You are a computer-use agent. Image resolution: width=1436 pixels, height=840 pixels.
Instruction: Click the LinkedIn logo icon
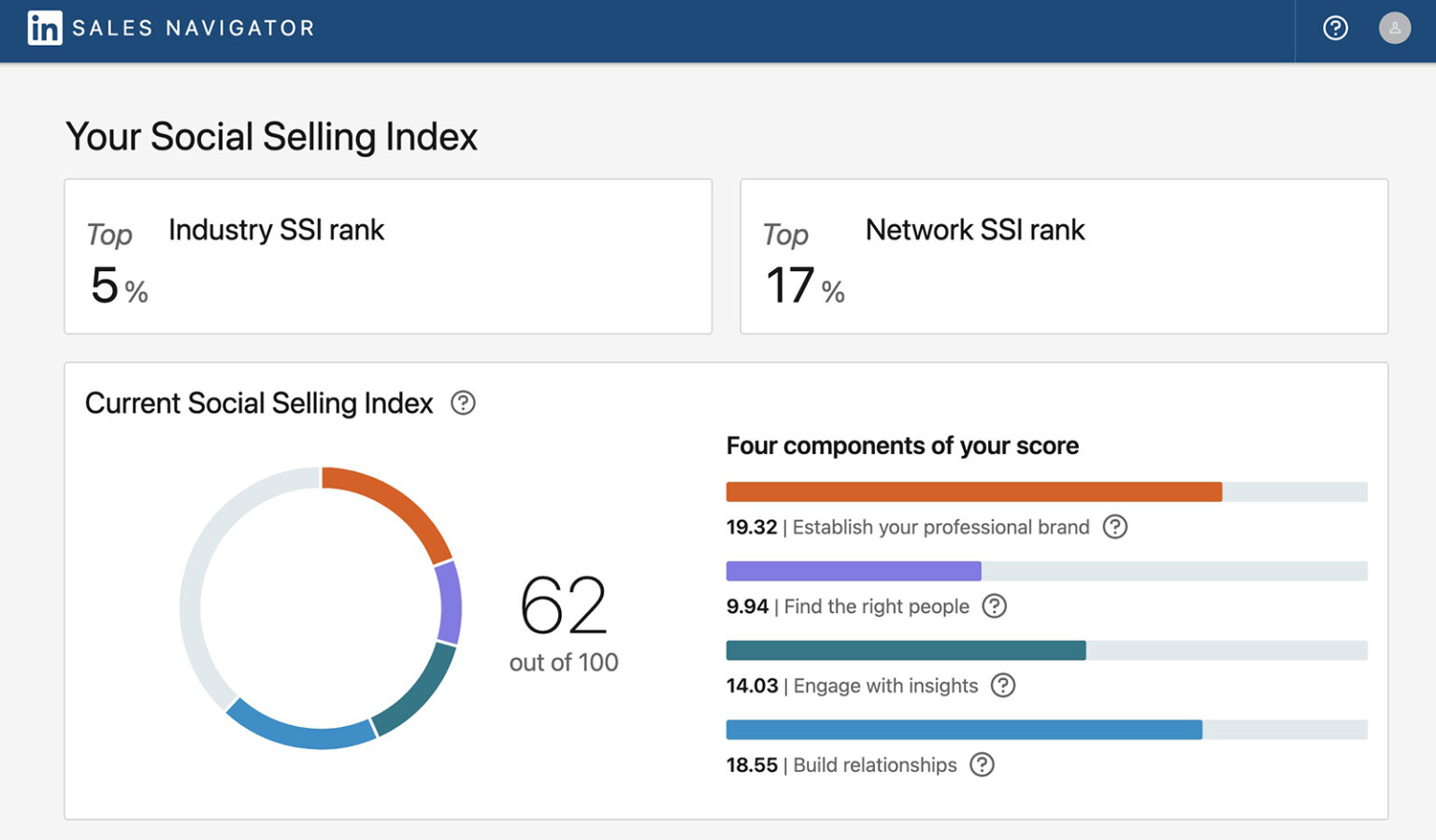45,28
